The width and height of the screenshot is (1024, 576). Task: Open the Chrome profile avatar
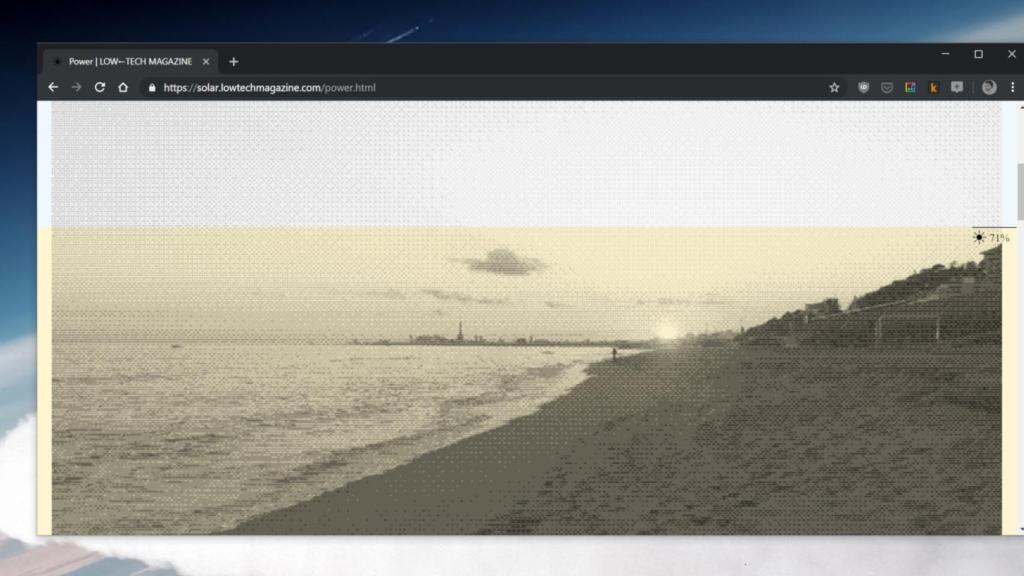[x=989, y=87]
